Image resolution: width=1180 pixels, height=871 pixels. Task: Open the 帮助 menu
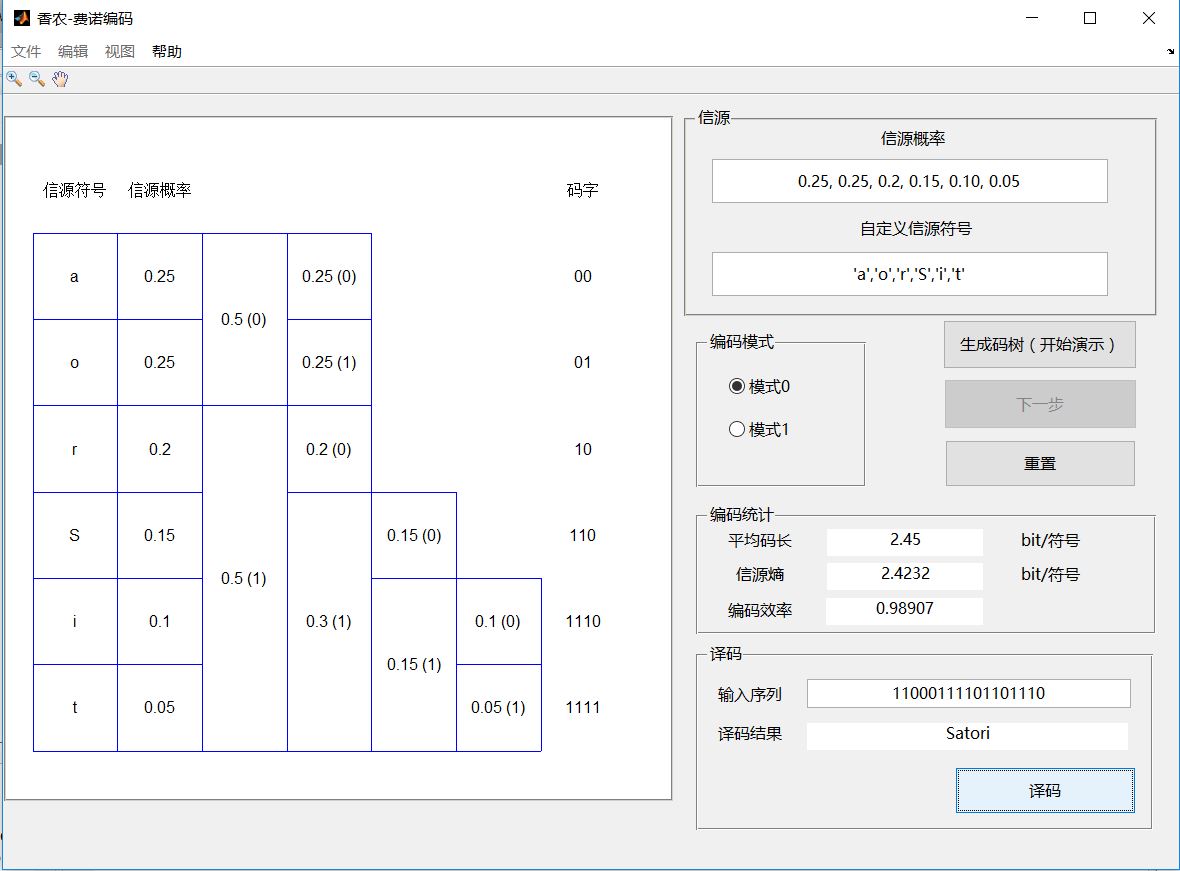pyautogui.click(x=167, y=52)
